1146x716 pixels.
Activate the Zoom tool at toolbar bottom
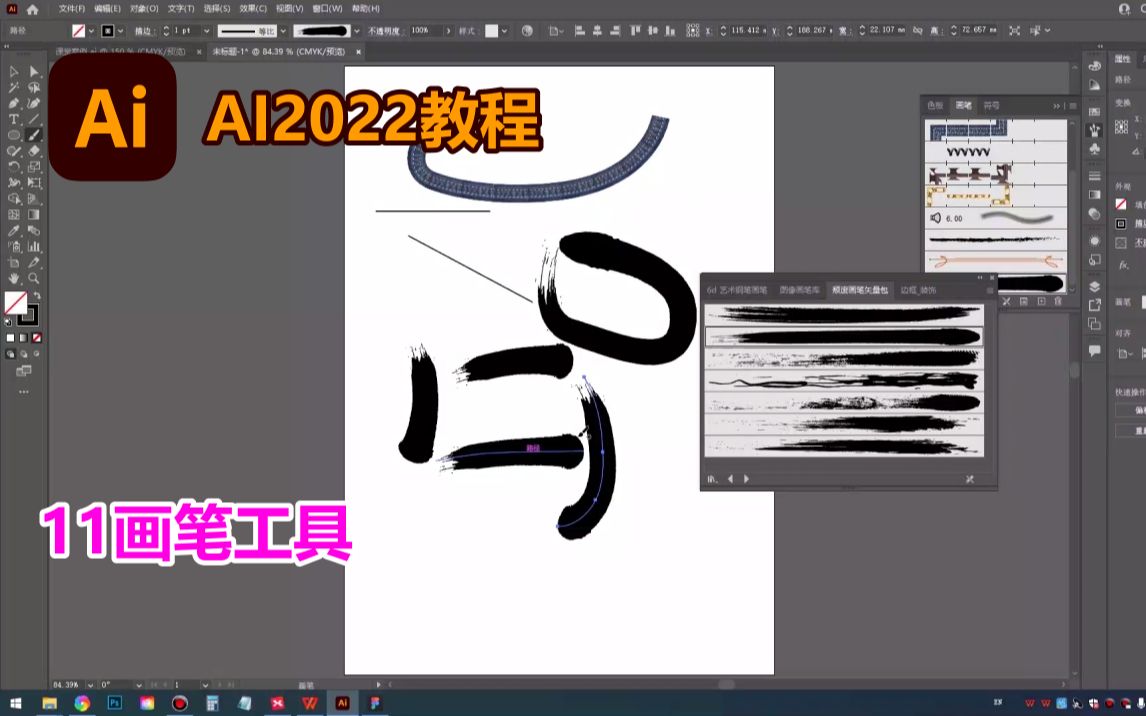click(33, 275)
